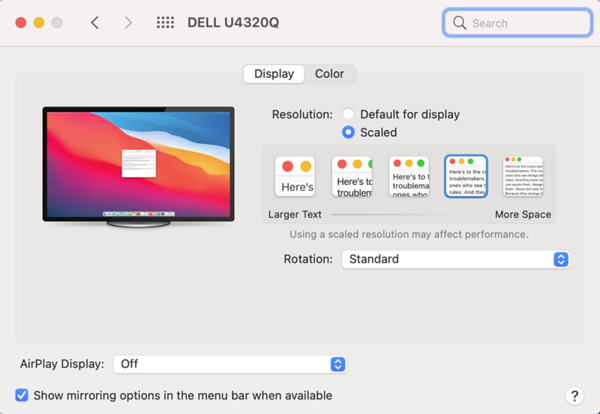The height and width of the screenshot is (414, 600).
Task: Go forward with the right chevron
Action: 128,23
